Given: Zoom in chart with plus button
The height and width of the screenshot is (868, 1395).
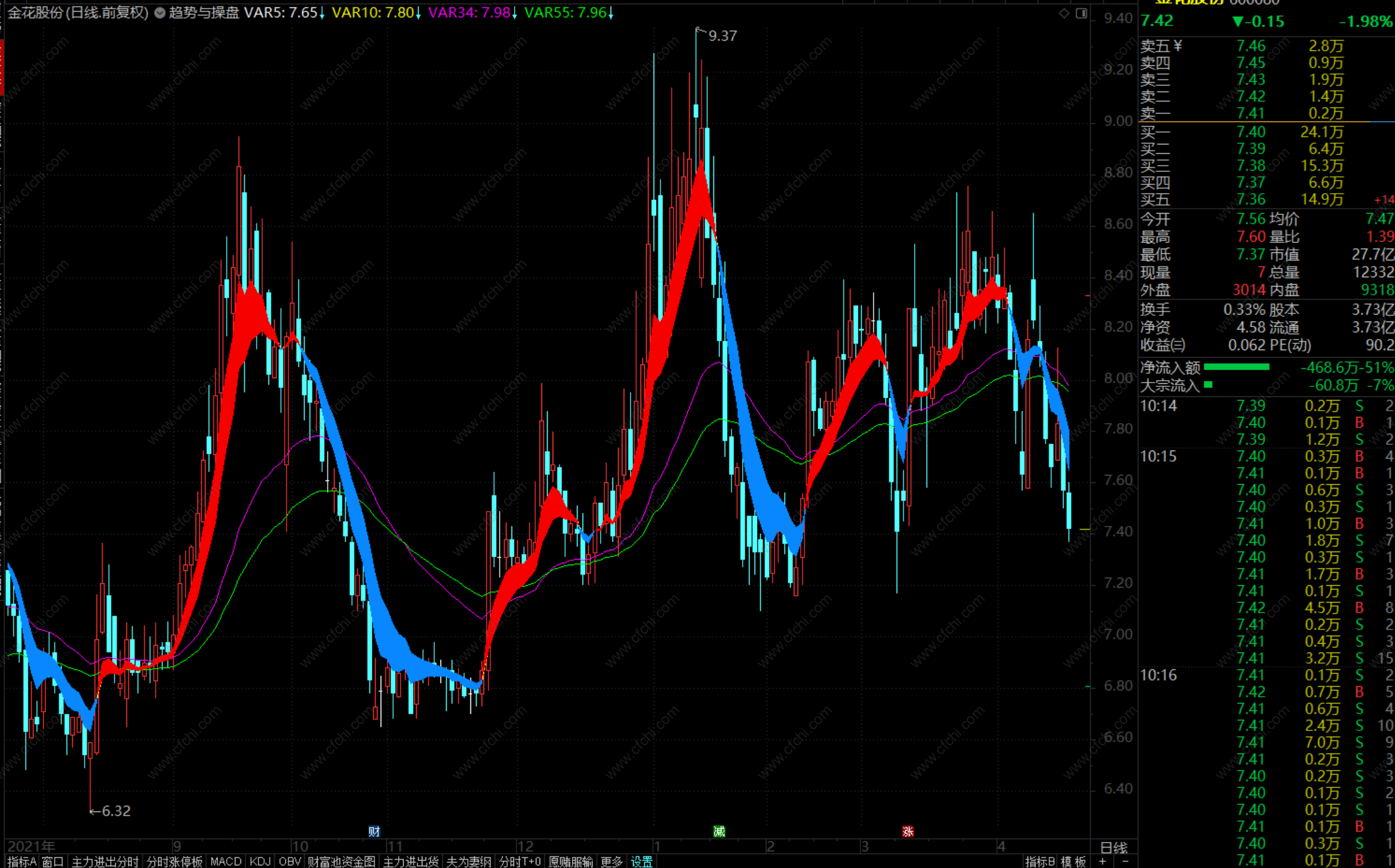Looking at the screenshot, I should point(1103,861).
